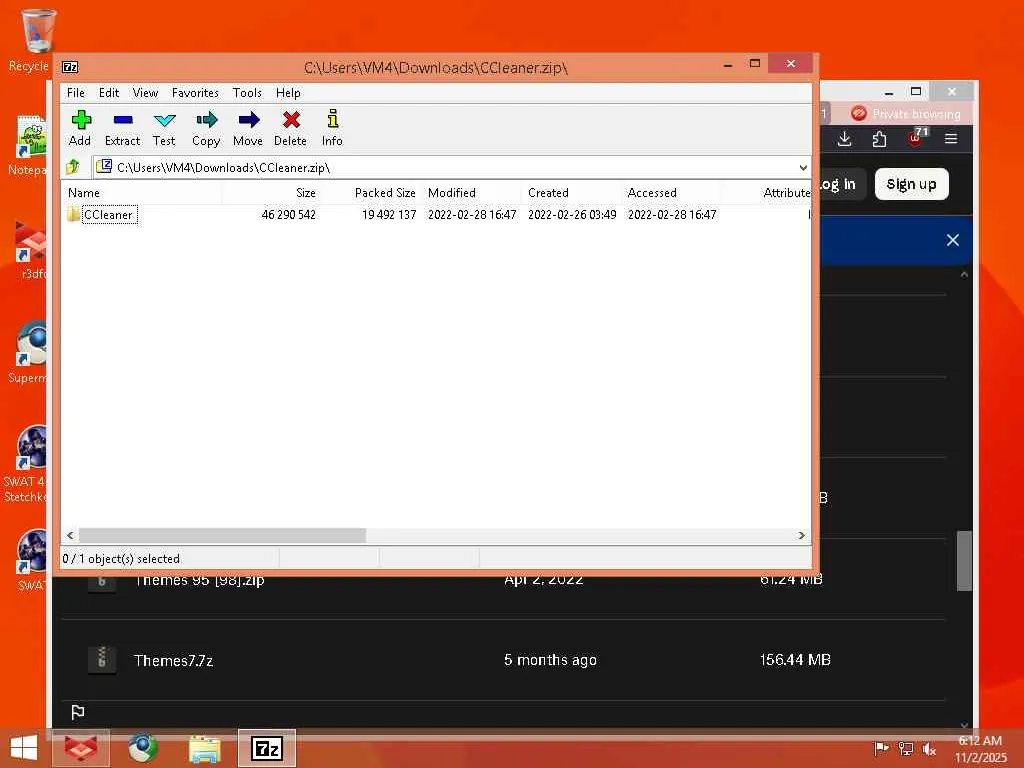Click the Add toolbar icon in 7-Zip
Screen dimensions: 1024x768
[x=80, y=127]
